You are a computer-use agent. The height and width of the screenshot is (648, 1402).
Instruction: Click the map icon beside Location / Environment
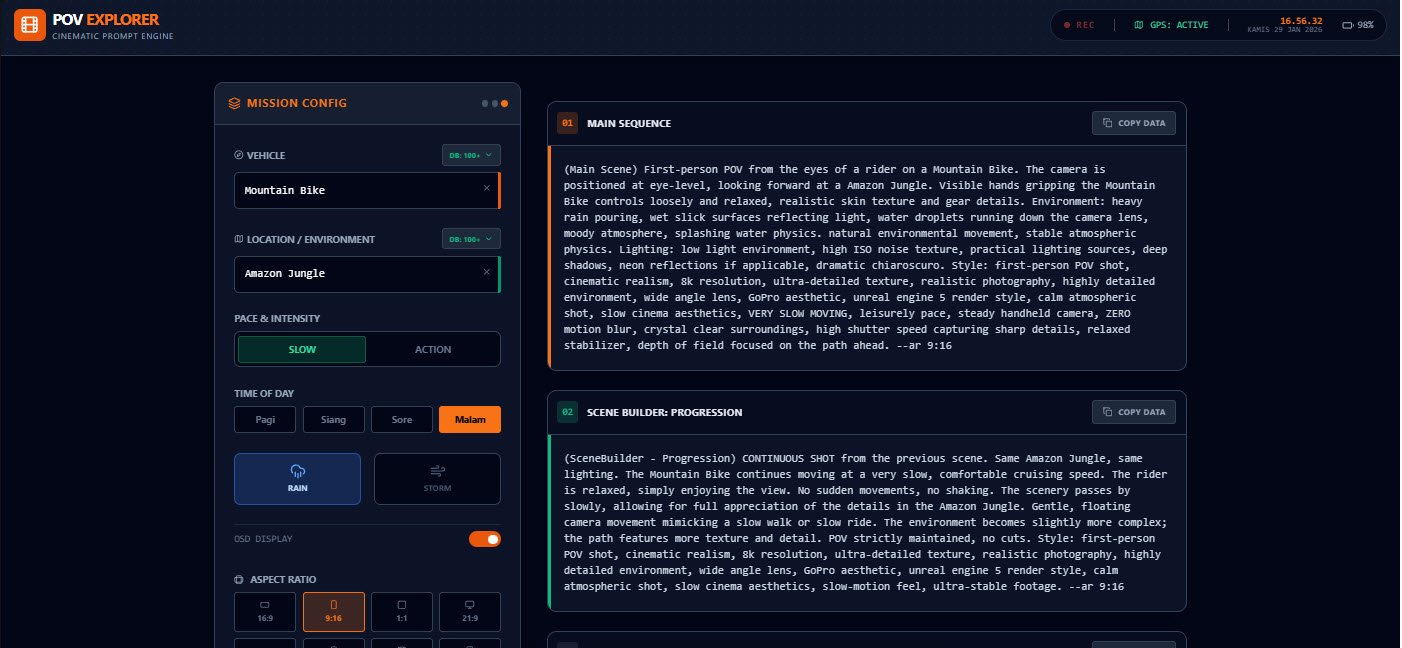(238, 239)
